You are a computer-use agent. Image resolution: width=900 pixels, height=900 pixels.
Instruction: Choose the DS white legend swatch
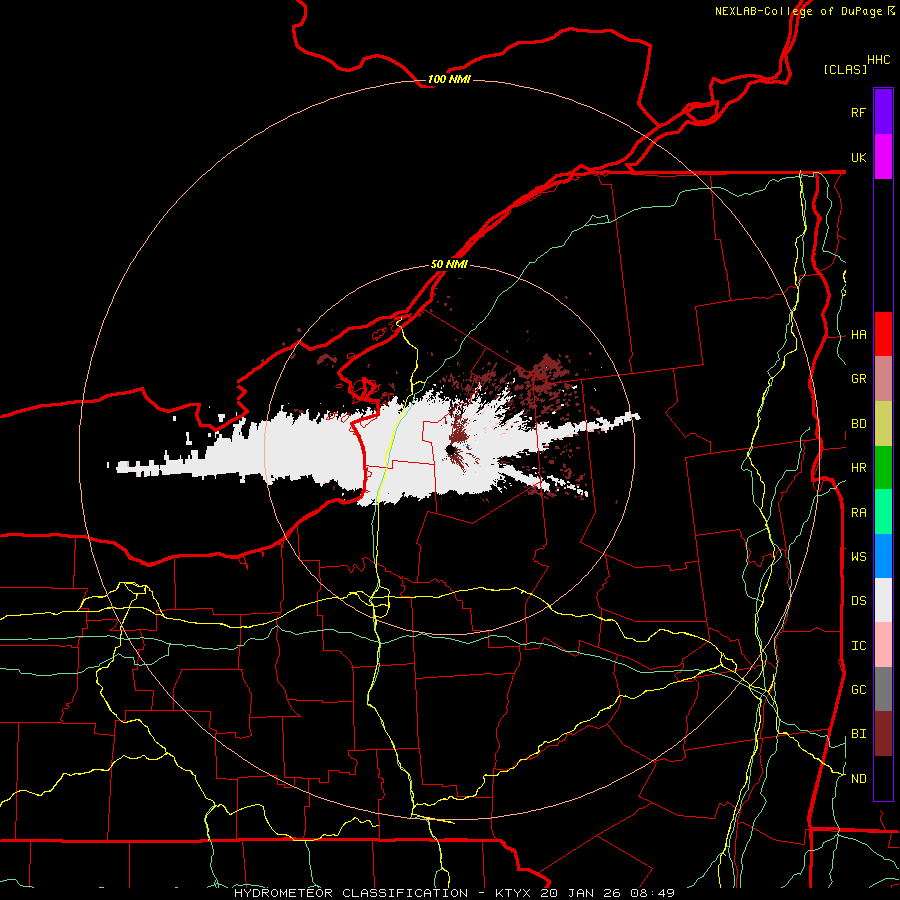point(883,600)
